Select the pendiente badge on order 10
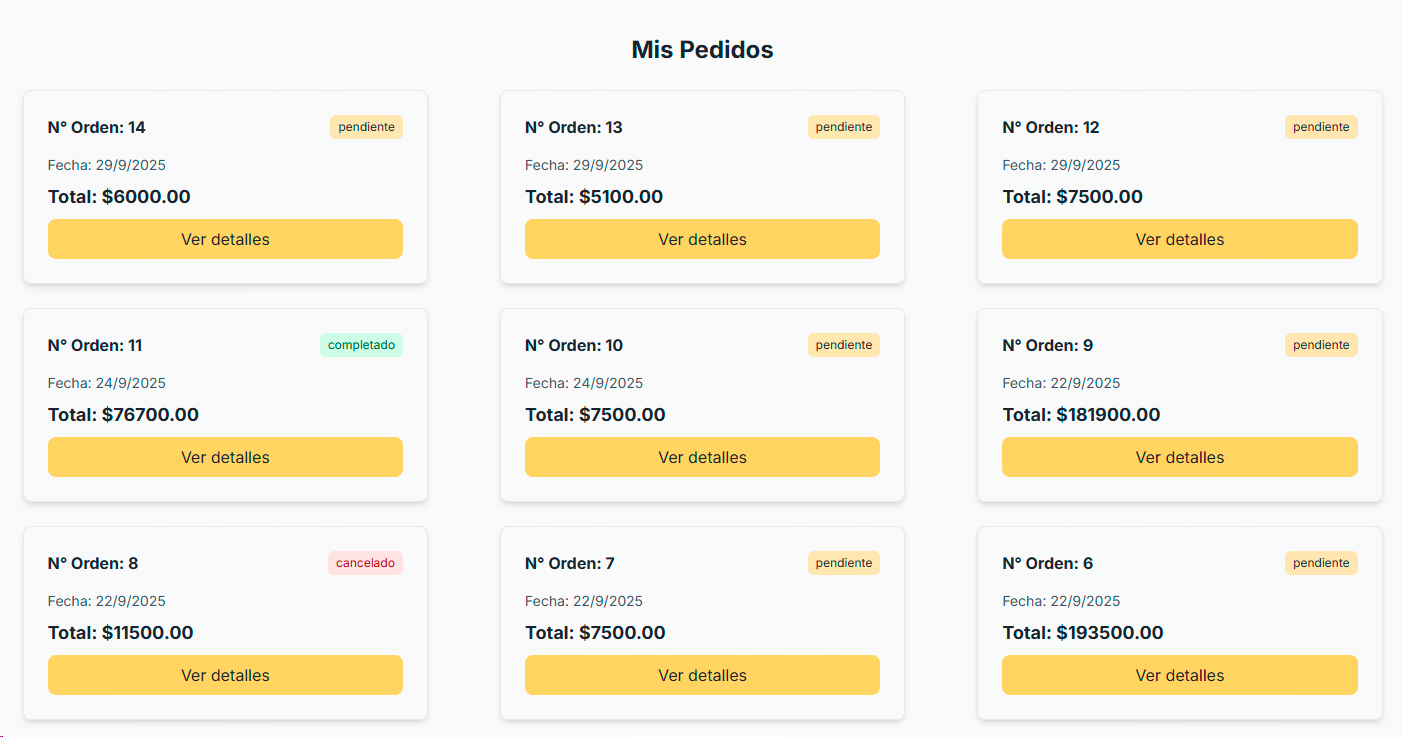1402x737 pixels. 844,345
